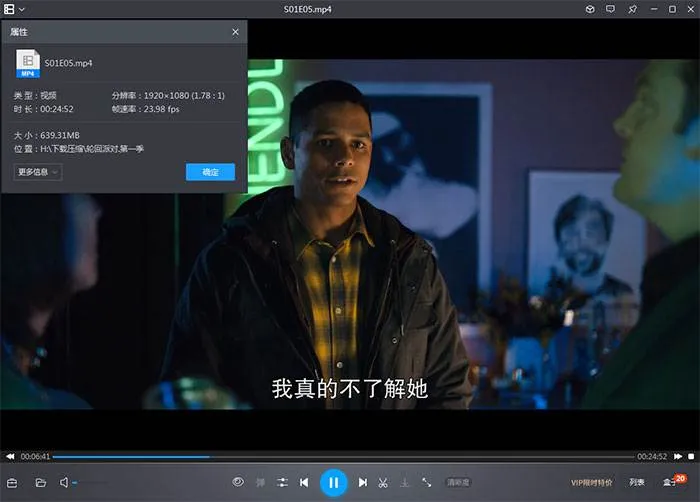Open a file with the folder icon
Image resolution: width=700 pixels, height=502 pixels.
tap(41, 483)
